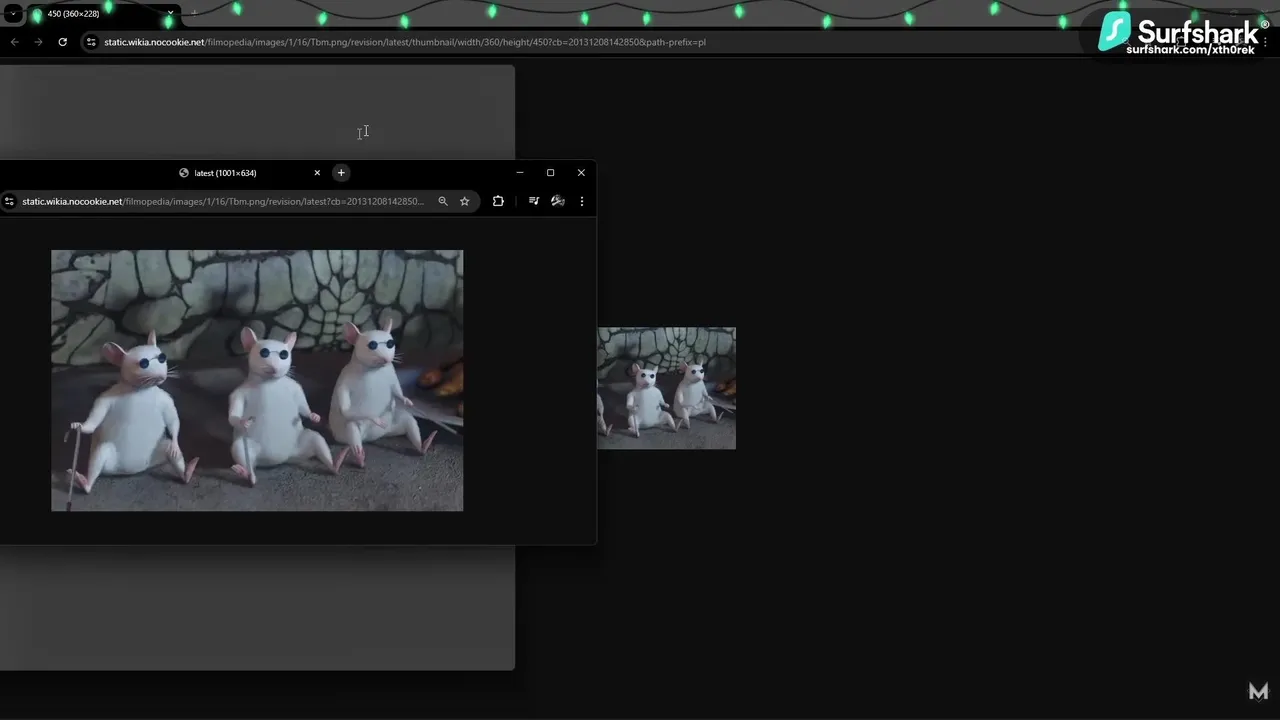Open the Extensions puzzle icon

tap(498, 201)
